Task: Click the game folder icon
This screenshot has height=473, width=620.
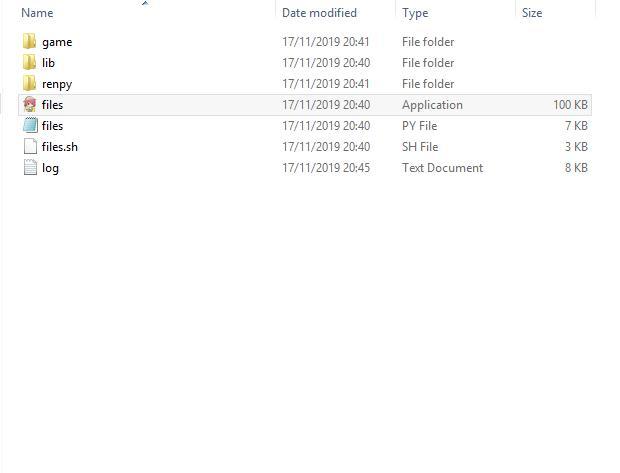Action: click(29, 42)
